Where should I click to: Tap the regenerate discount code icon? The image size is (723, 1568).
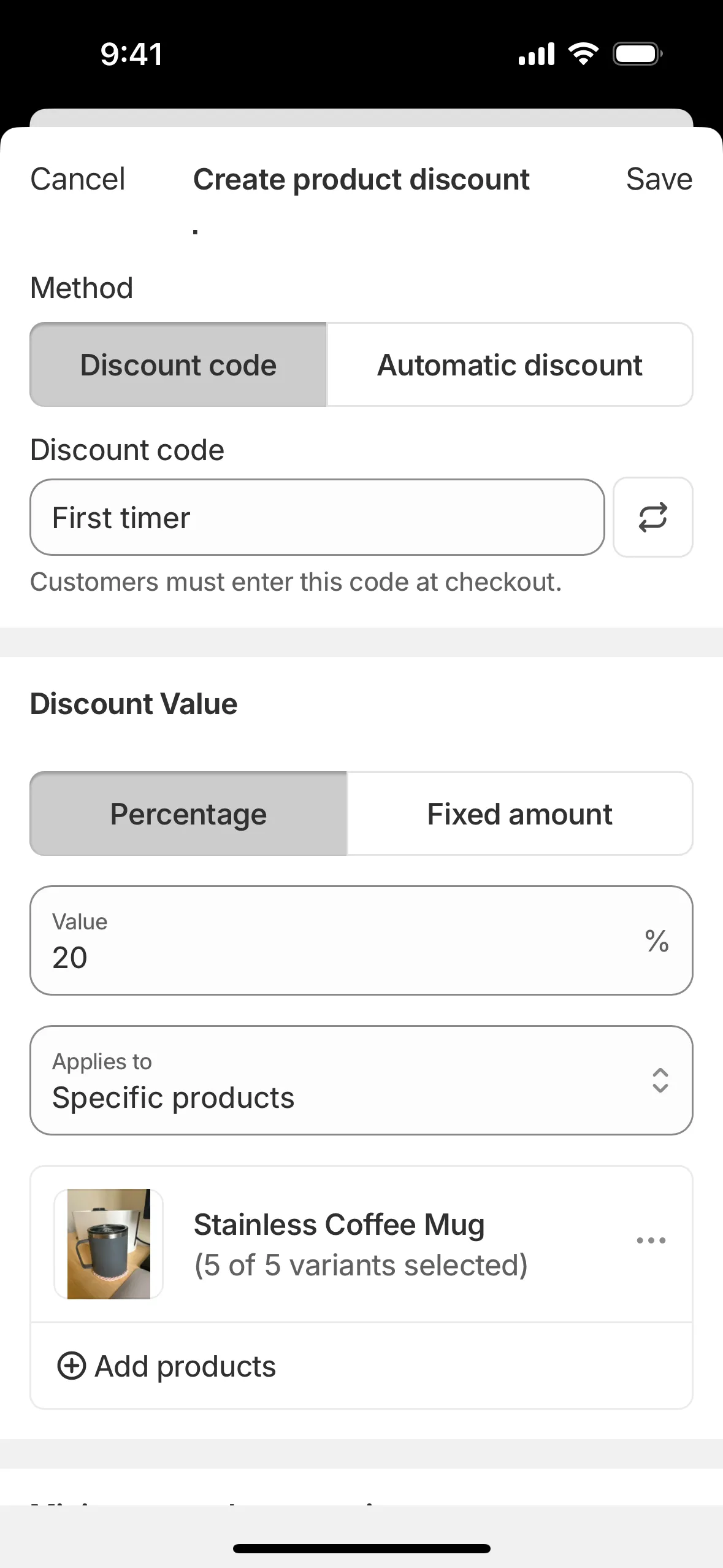[x=652, y=517]
